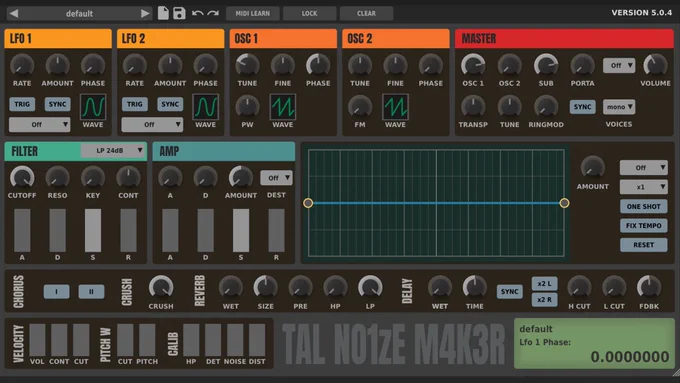The height and width of the screenshot is (383, 680).
Task: Open the LFO 1 waveform selector
Action: pos(93,107)
